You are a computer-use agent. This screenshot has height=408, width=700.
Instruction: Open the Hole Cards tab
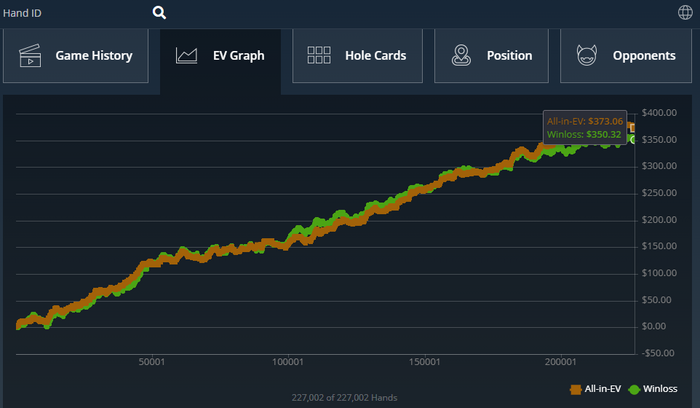coord(357,56)
